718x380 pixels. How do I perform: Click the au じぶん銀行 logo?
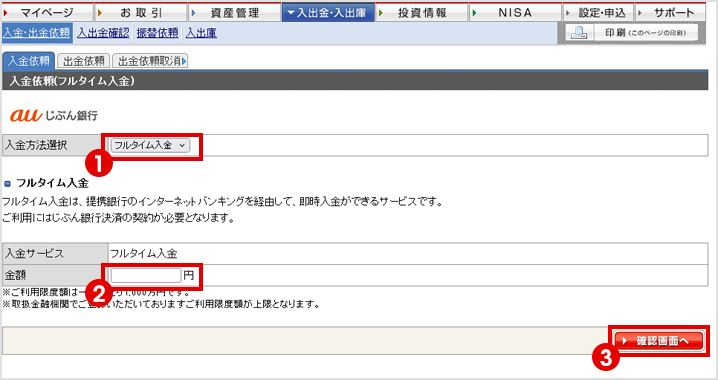coord(54,115)
